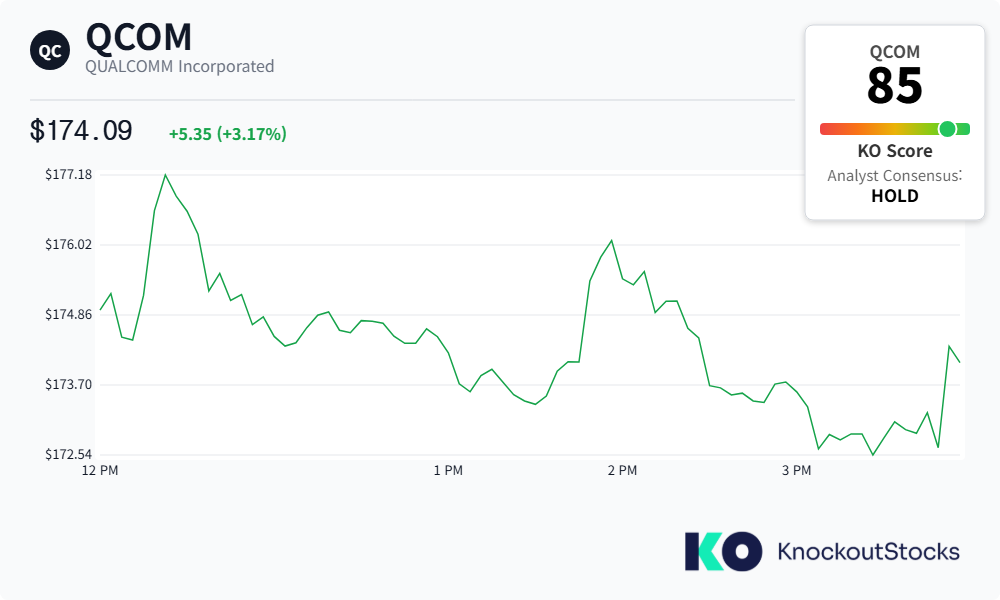This screenshot has width=1000, height=600.
Task: Click the QCOM label in score card
Action: tap(895, 52)
